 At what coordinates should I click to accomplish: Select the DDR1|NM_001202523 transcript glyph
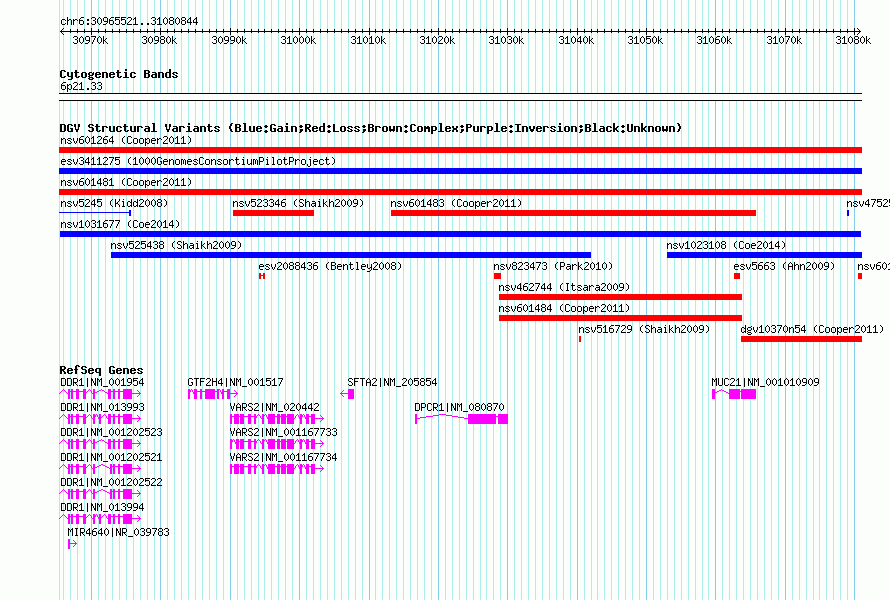pos(100,444)
